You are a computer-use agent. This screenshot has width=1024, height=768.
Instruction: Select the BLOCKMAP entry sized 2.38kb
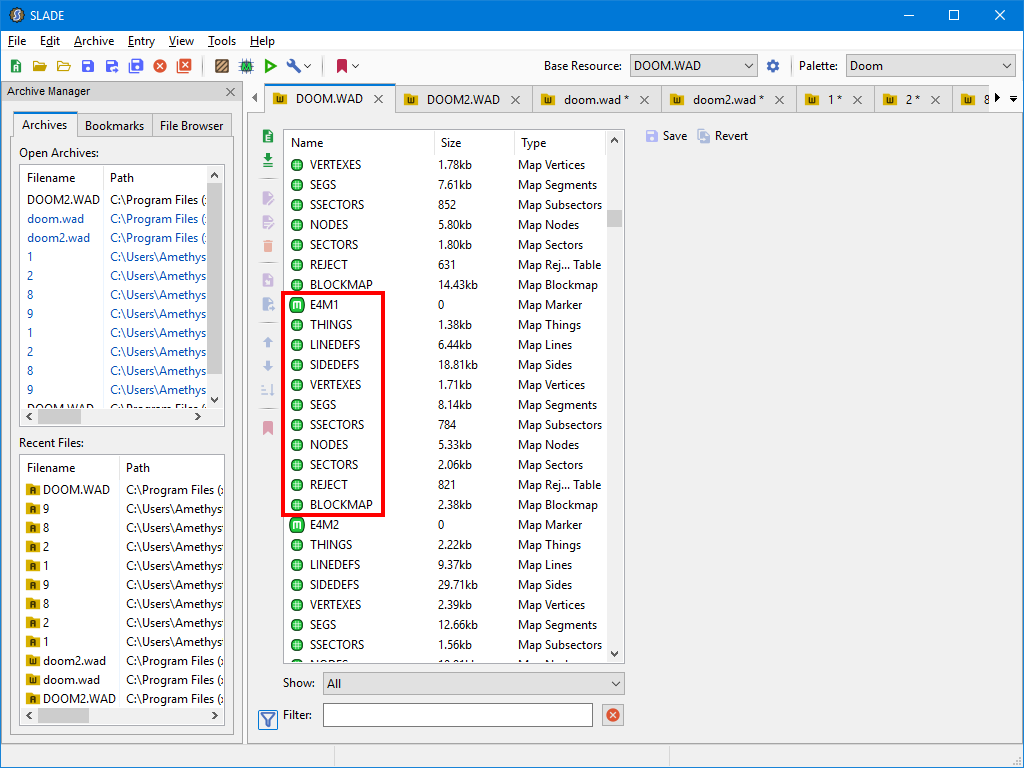pyautogui.click(x=445, y=505)
